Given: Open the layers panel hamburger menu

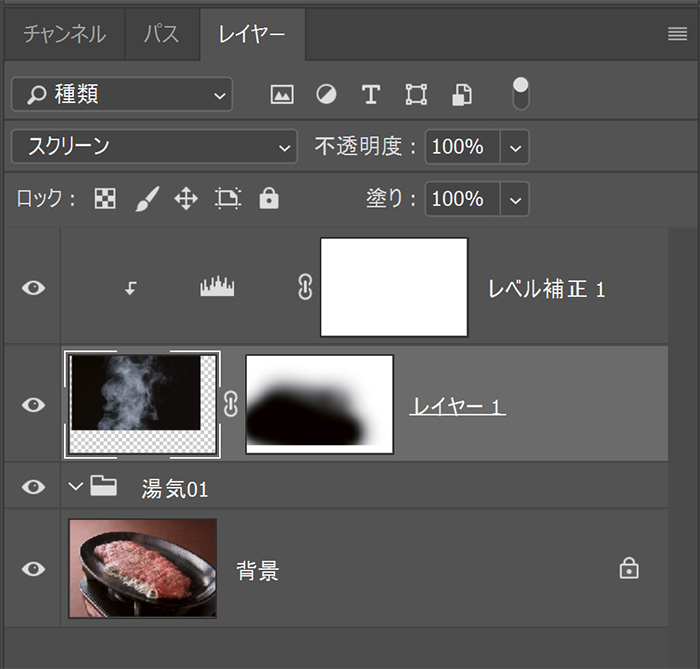Looking at the screenshot, I should click(x=677, y=34).
